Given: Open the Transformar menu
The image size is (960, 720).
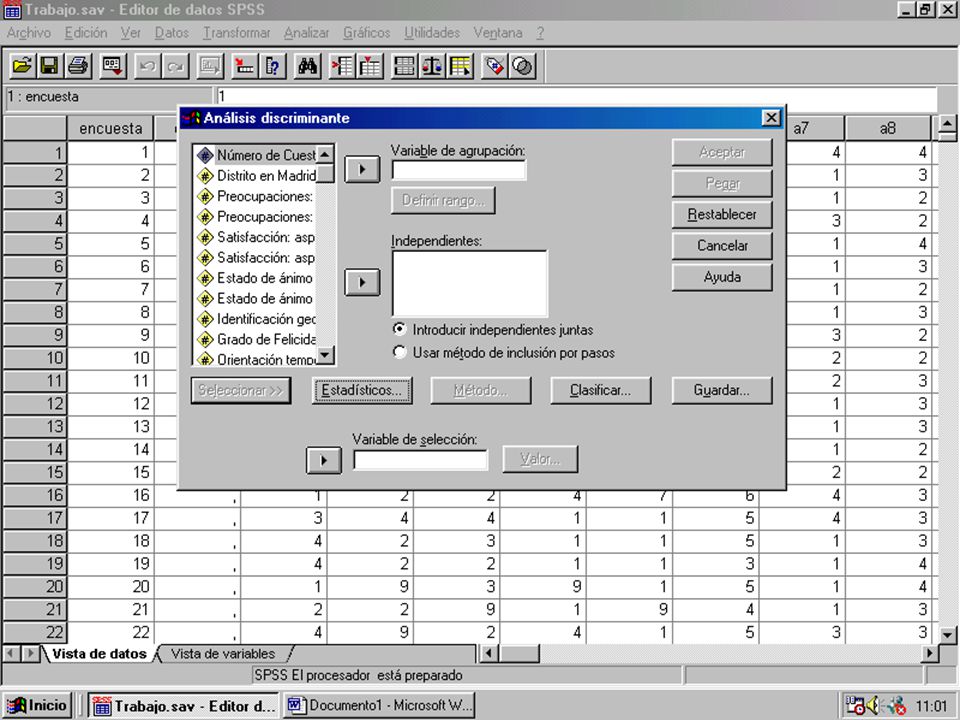Looking at the screenshot, I should click(x=236, y=32).
